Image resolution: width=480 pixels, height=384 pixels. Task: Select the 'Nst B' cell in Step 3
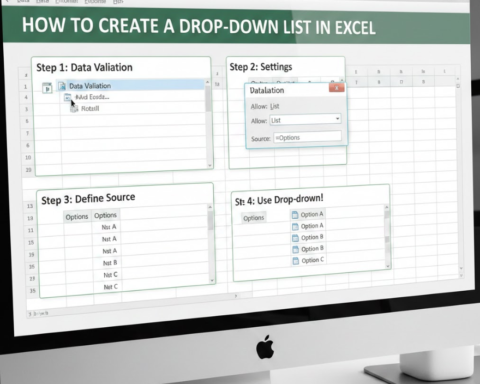(x=110, y=263)
